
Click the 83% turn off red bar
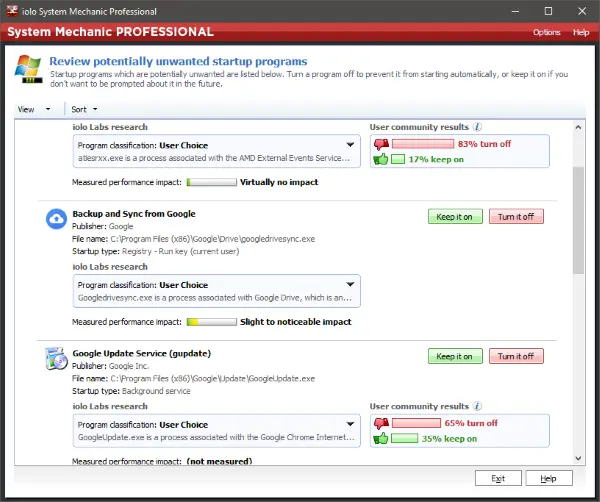tap(423, 144)
